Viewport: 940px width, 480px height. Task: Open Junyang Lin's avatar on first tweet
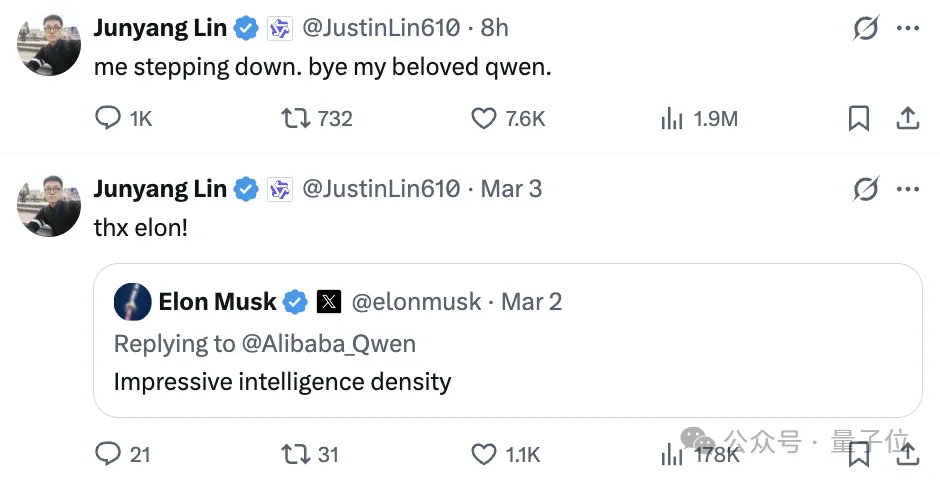click(x=49, y=45)
